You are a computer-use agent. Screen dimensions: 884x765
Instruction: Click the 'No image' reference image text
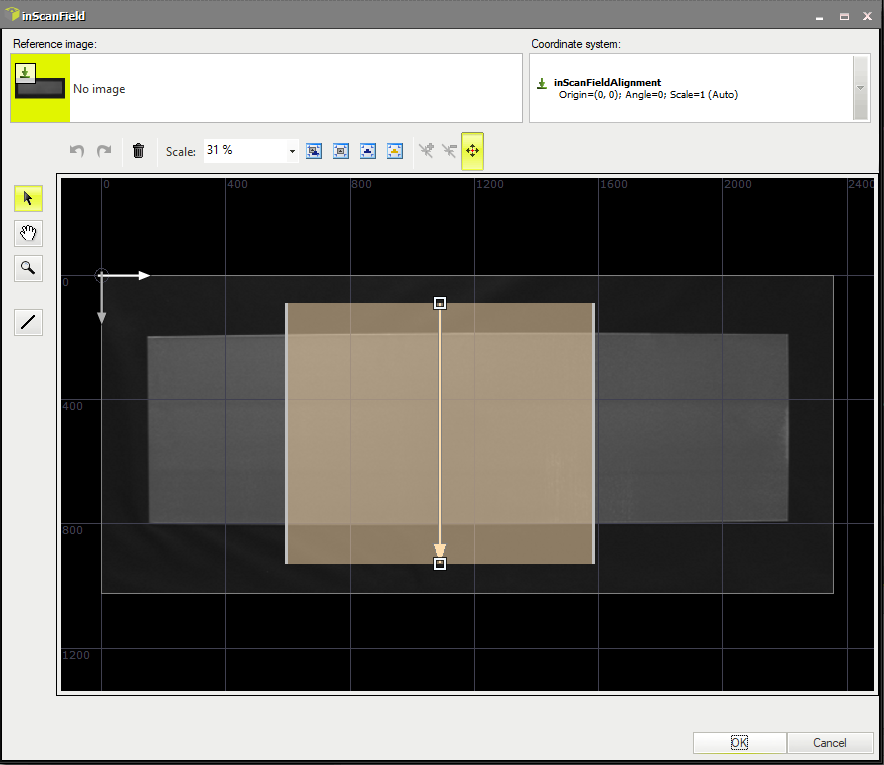(99, 89)
